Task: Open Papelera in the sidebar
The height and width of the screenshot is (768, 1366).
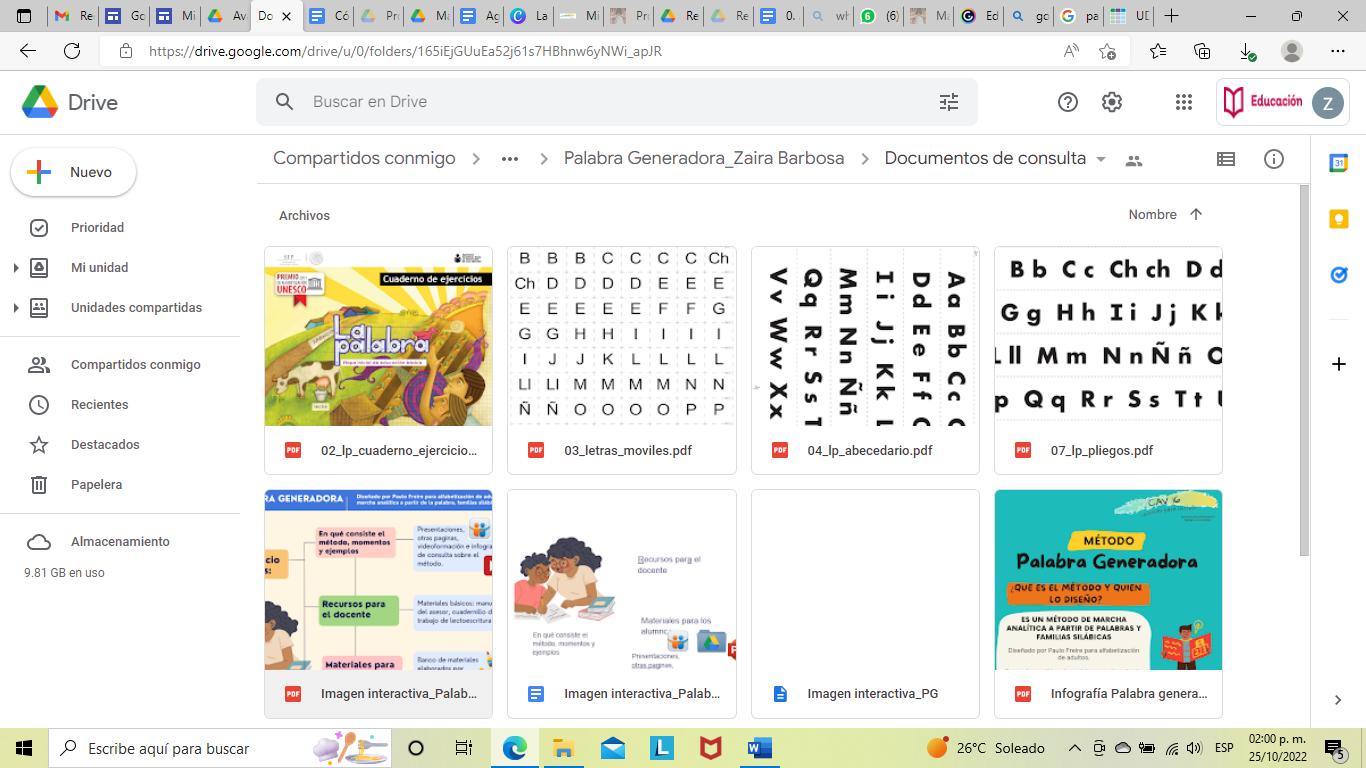Action: coord(96,485)
